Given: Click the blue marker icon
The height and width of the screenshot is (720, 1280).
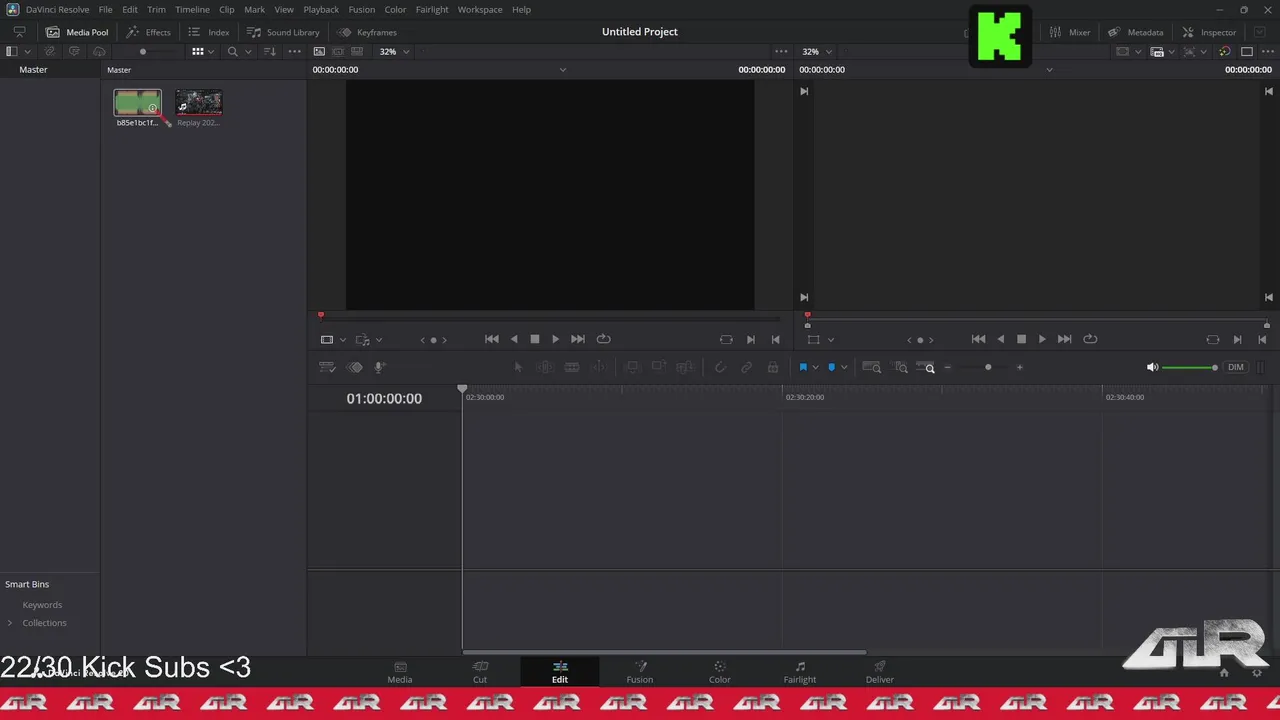Looking at the screenshot, I should [831, 368].
